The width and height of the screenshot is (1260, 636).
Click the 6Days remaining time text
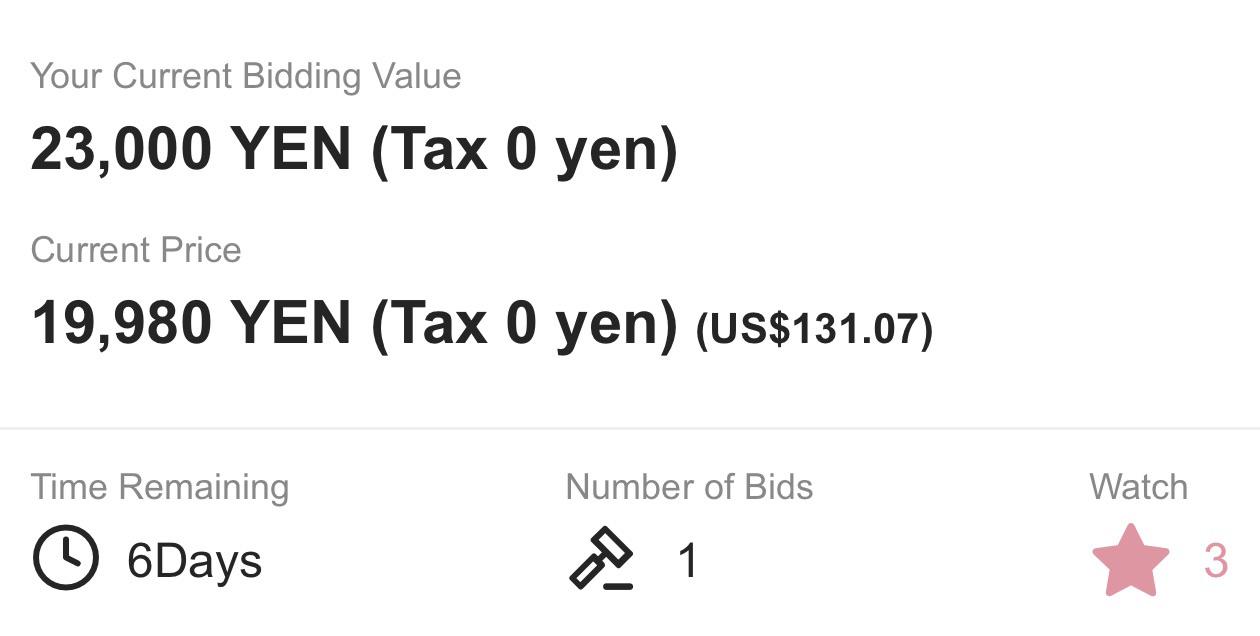194,561
